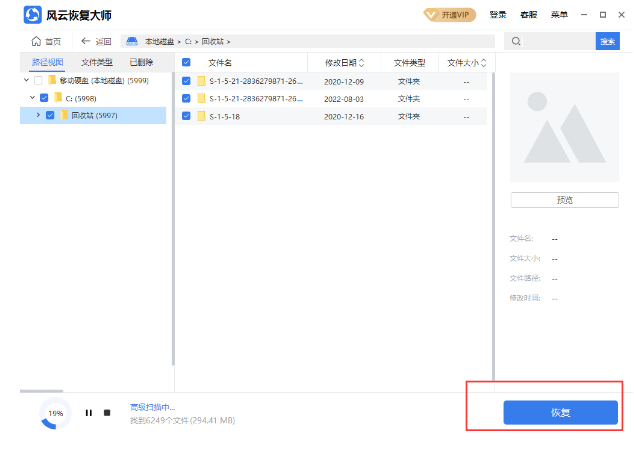The width and height of the screenshot is (634, 452).
Task: Click the 19% scan progress ring
Action: point(56,413)
